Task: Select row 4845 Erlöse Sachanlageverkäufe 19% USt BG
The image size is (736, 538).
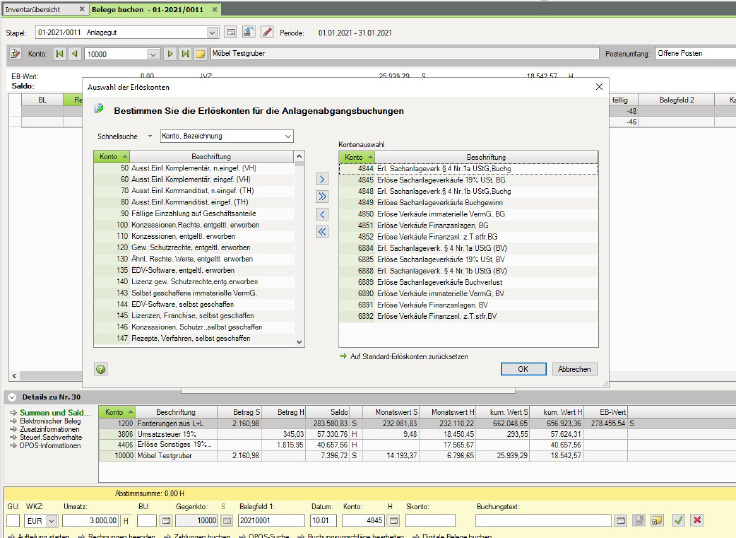Action: point(468,180)
